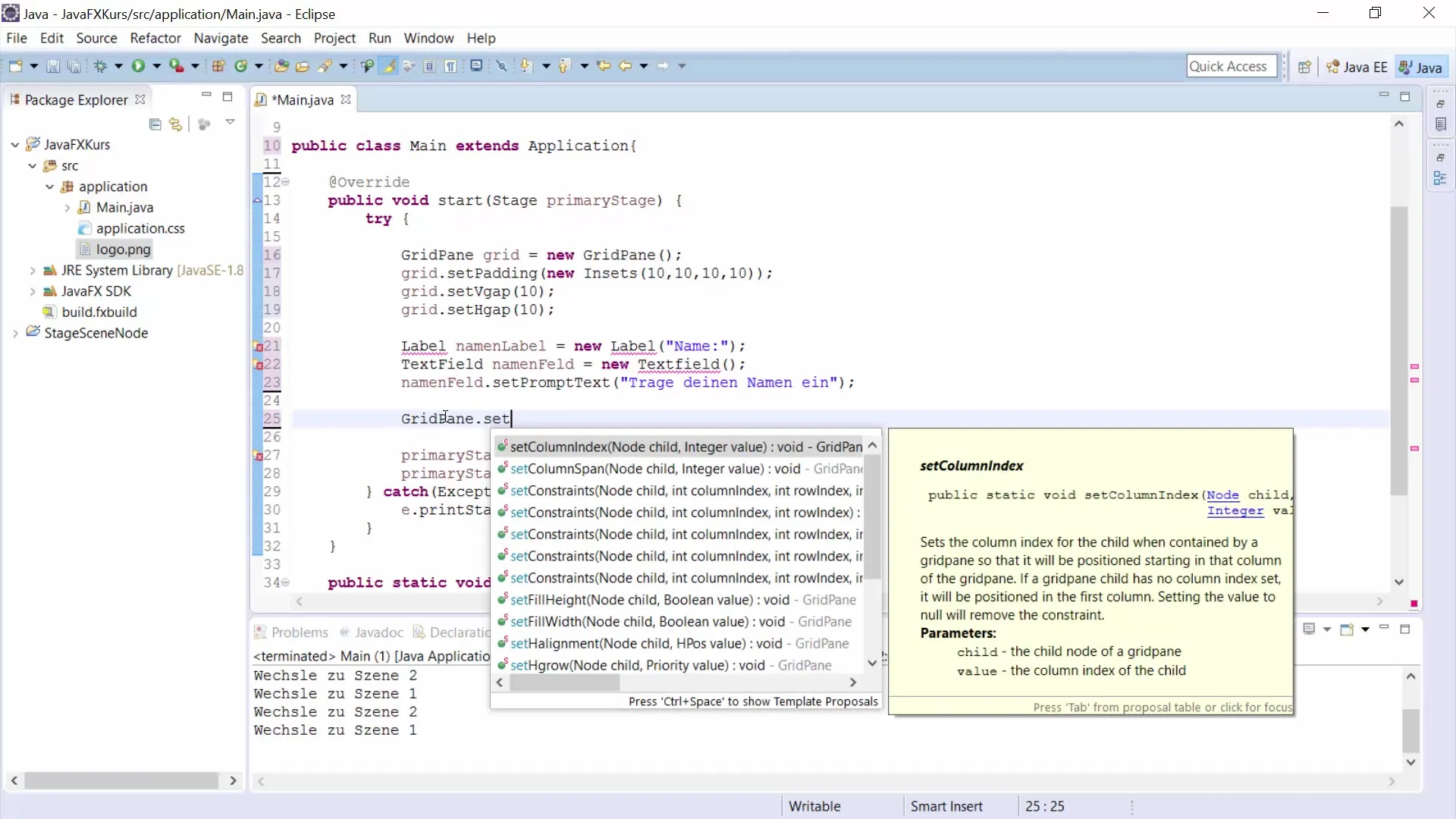Open the New Java Class dropdown arrow
This screenshot has width=1456, height=819.
pyautogui.click(x=259, y=67)
